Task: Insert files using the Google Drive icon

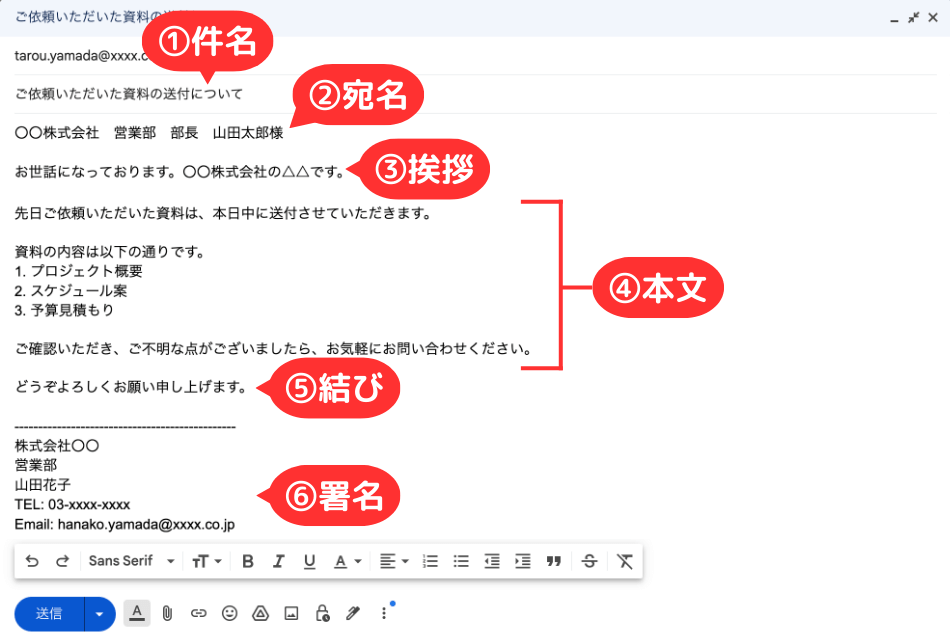Action: coord(260,613)
